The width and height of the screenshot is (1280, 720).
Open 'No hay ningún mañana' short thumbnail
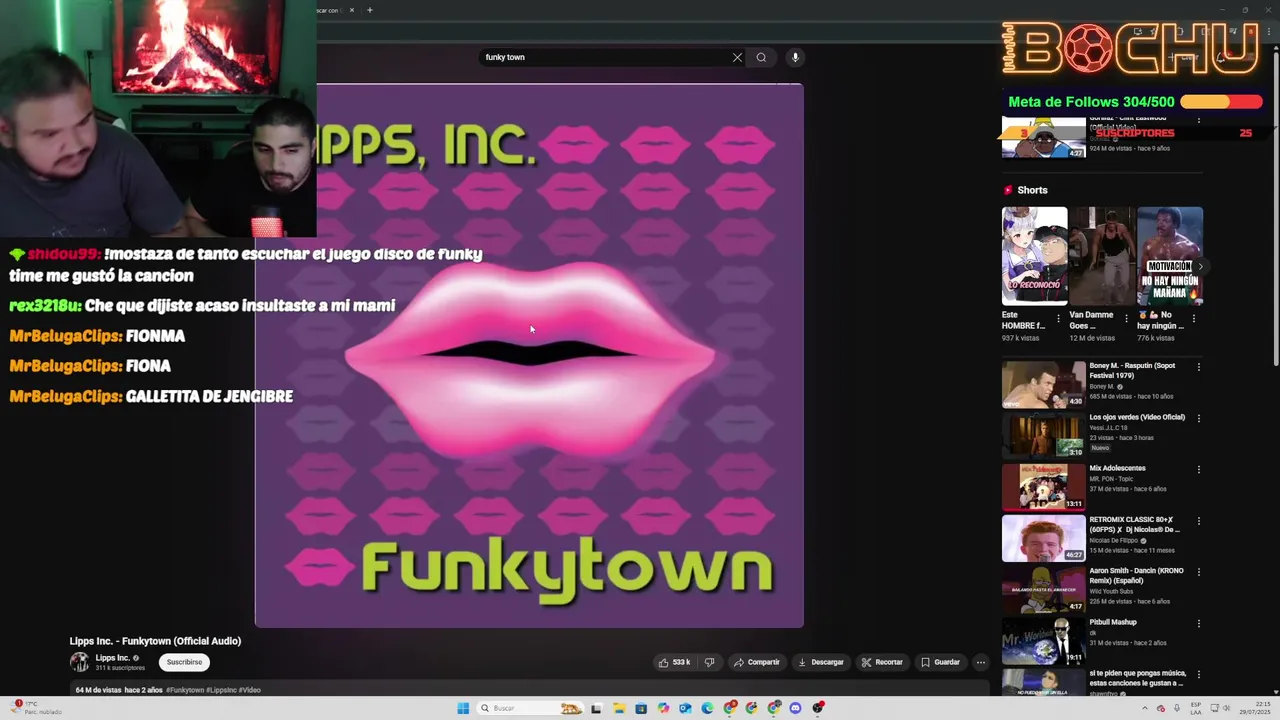click(1170, 256)
